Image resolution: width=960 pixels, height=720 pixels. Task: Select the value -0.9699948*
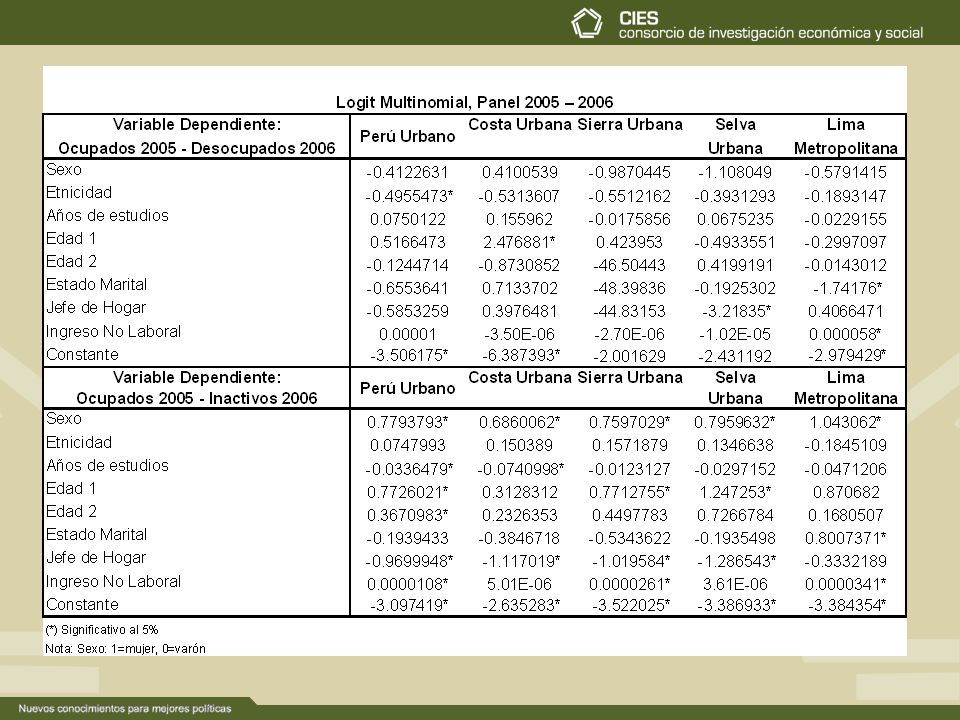click(409, 561)
